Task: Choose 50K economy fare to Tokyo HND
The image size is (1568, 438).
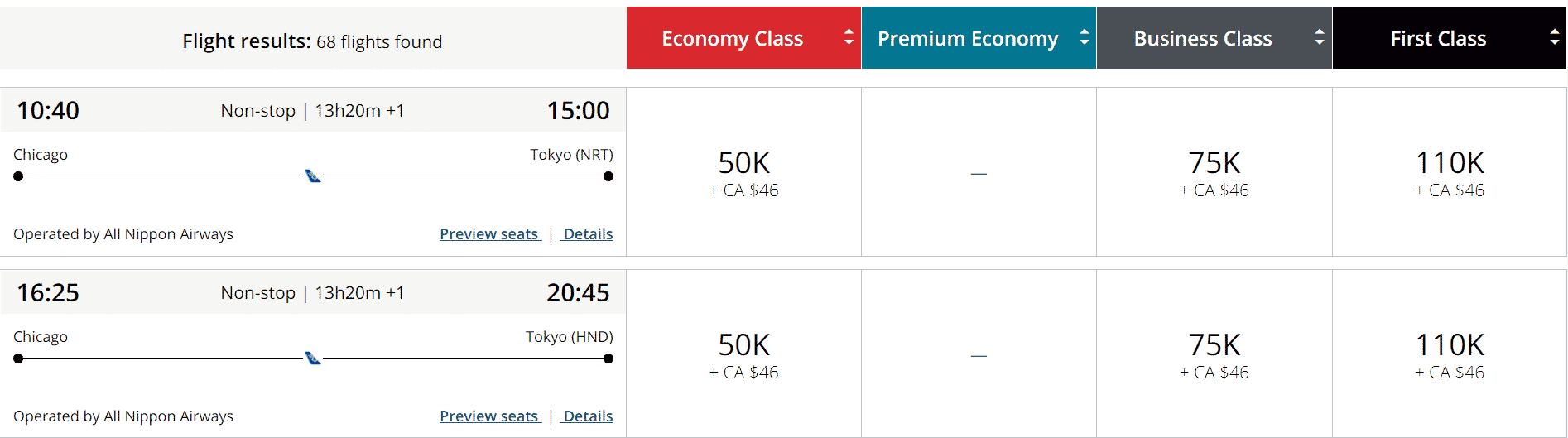Action: (x=743, y=354)
